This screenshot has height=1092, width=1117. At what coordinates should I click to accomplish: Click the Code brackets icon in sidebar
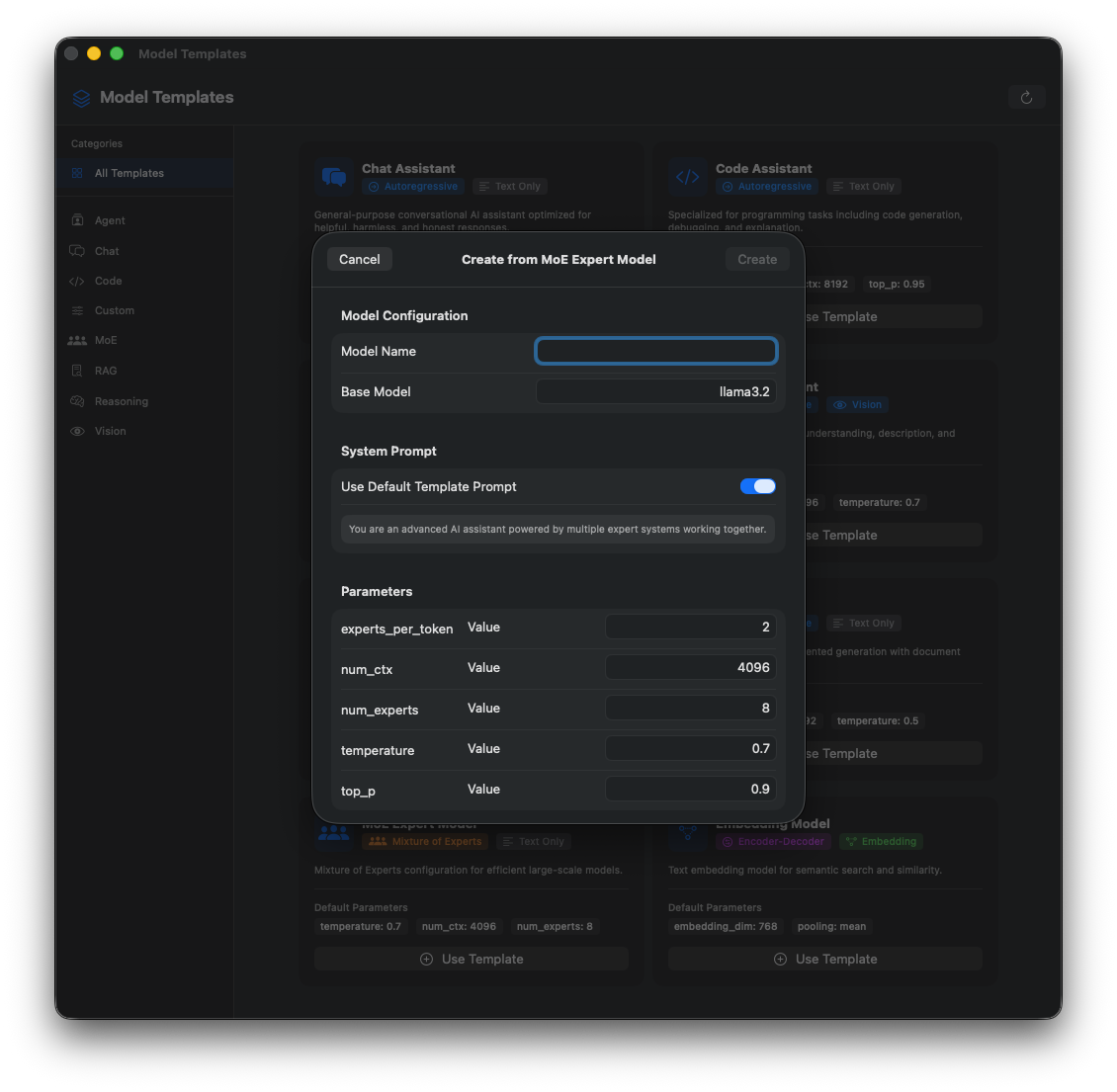(x=77, y=282)
